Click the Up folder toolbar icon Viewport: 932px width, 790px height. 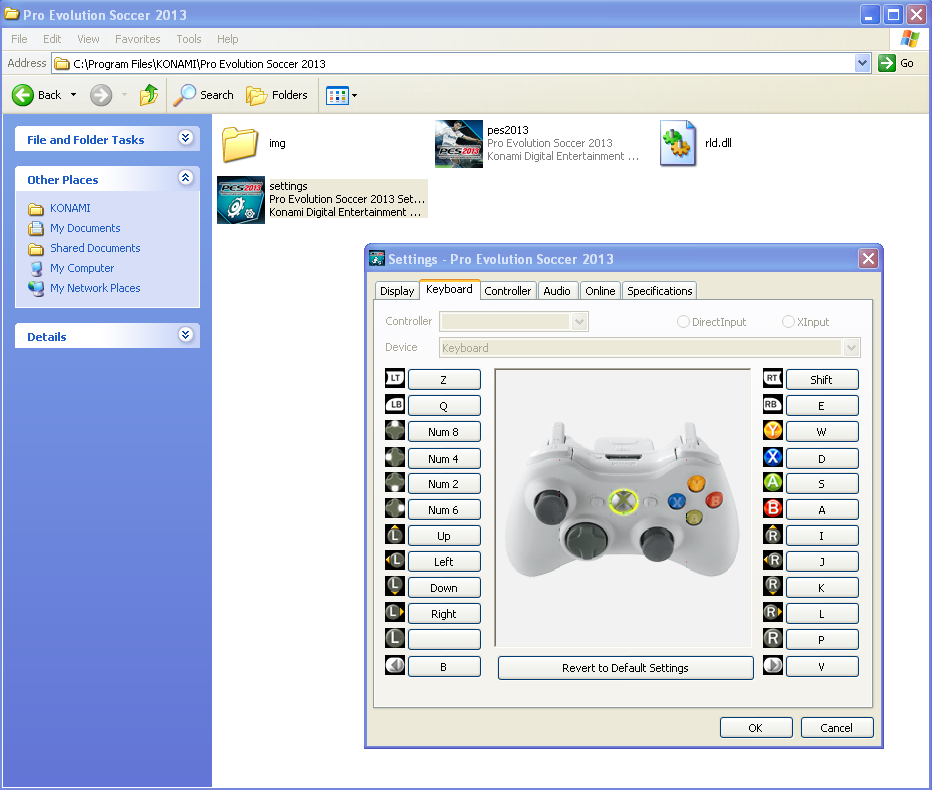pos(149,95)
